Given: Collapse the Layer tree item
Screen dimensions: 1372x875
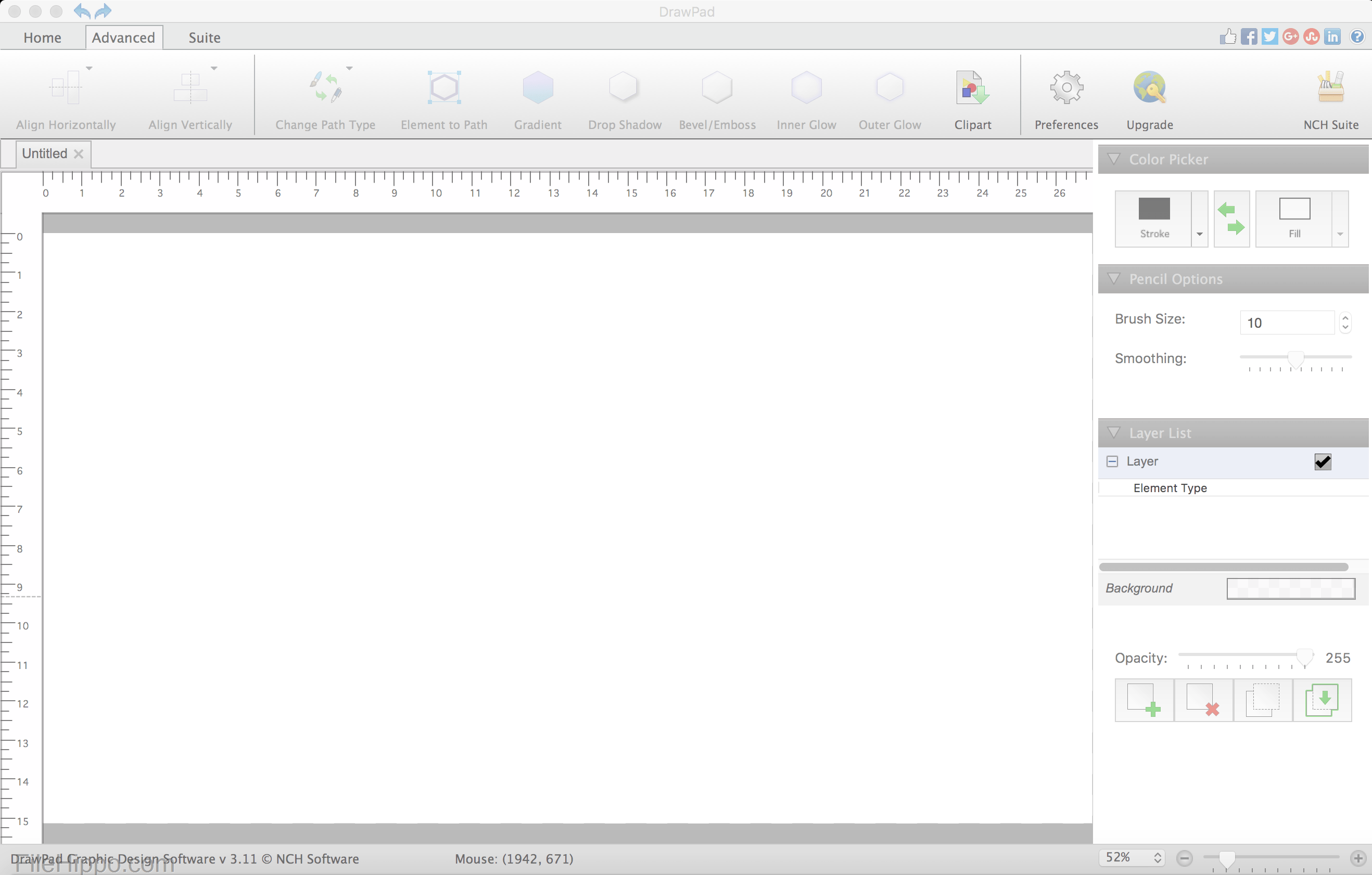Looking at the screenshot, I should click(1112, 461).
